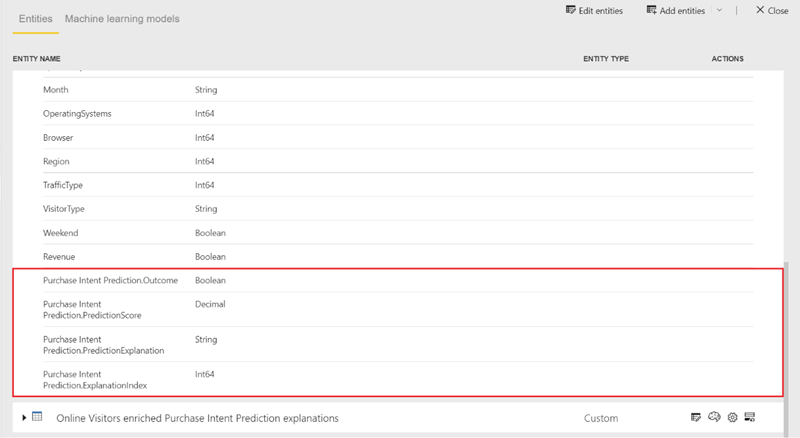Click the ENTITY NAME column header

pyautogui.click(x=37, y=59)
